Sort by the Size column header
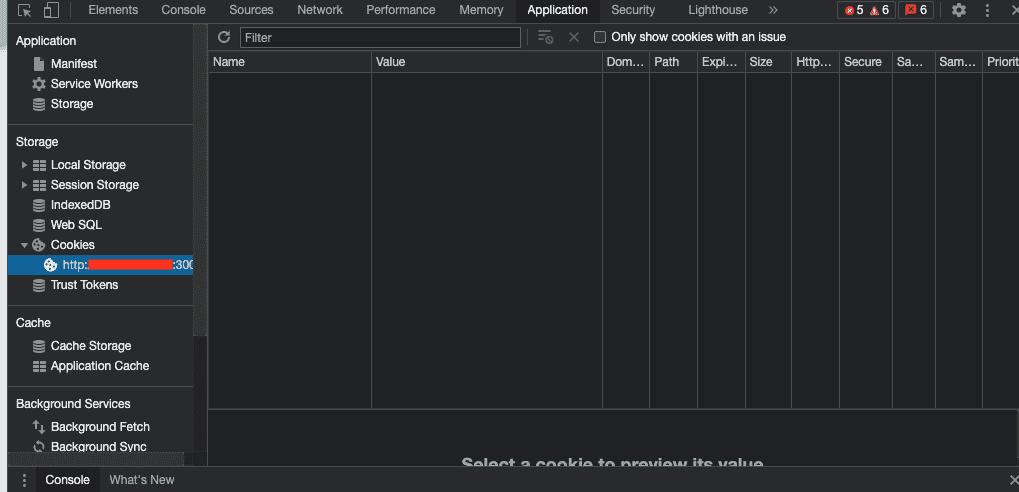Viewport: 1019px width, 492px height. pos(768,62)
